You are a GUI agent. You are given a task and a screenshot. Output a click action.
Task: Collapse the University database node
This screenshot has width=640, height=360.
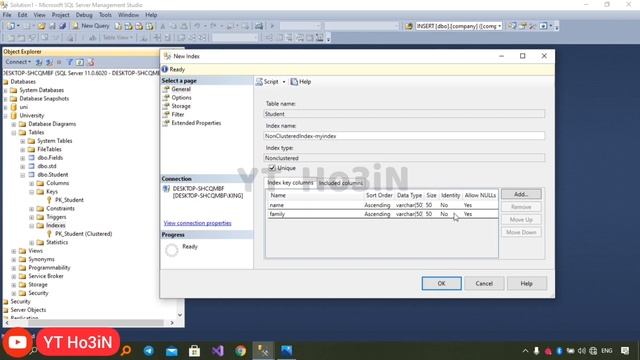coord(6,116)
